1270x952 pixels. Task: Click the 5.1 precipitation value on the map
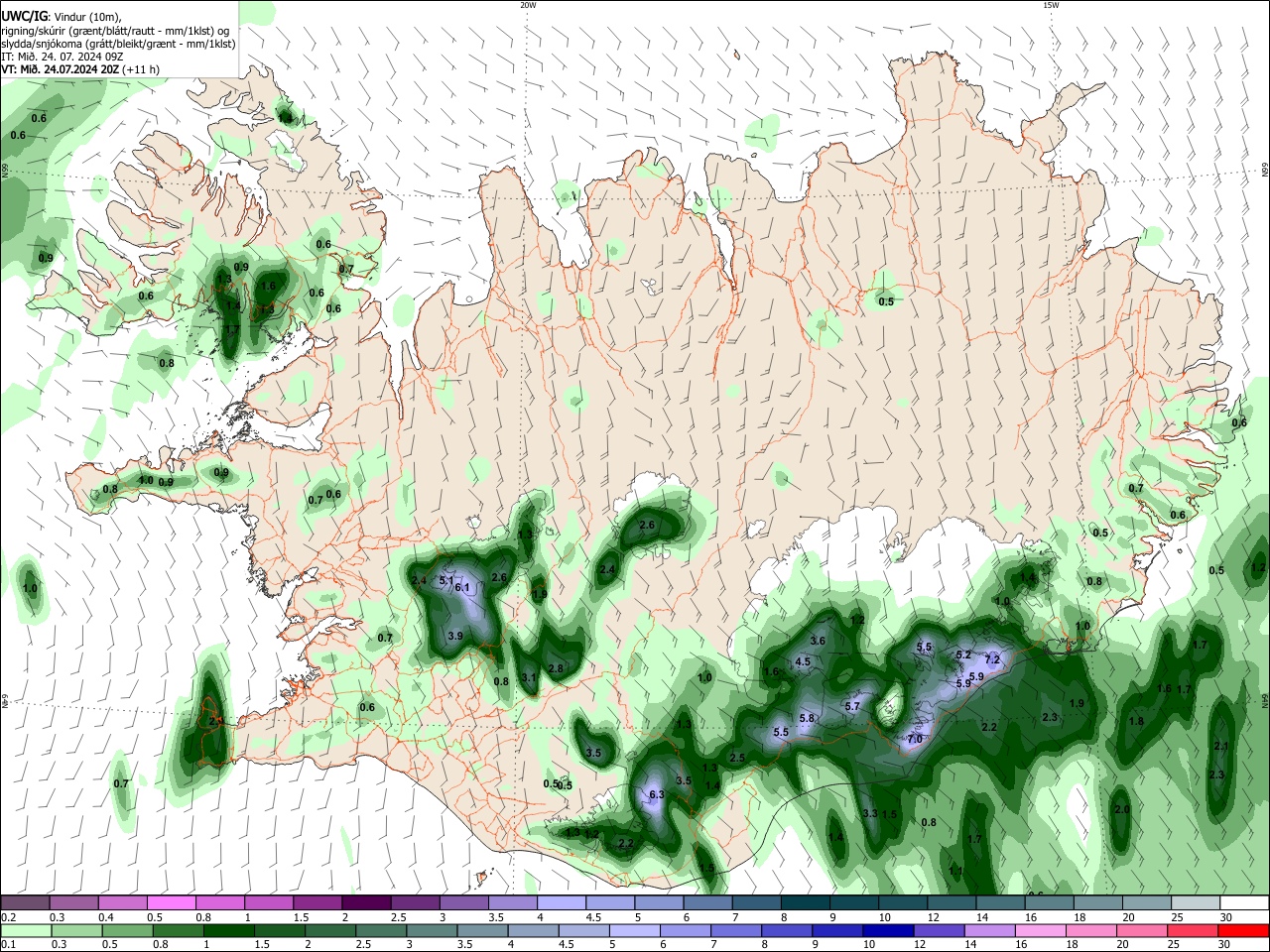tap(445, 580)
